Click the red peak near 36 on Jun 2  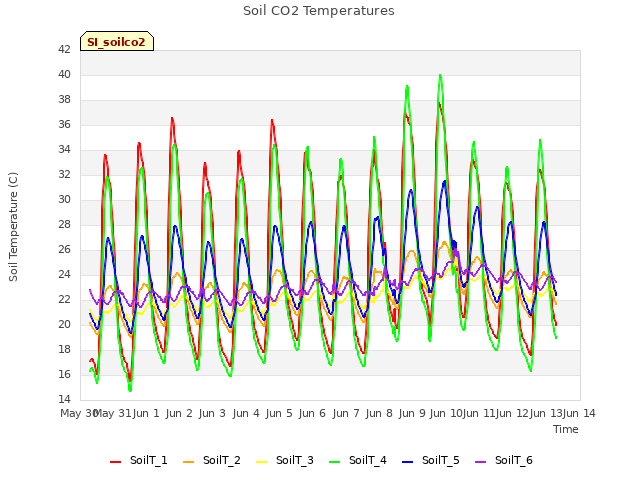[172, 118]
